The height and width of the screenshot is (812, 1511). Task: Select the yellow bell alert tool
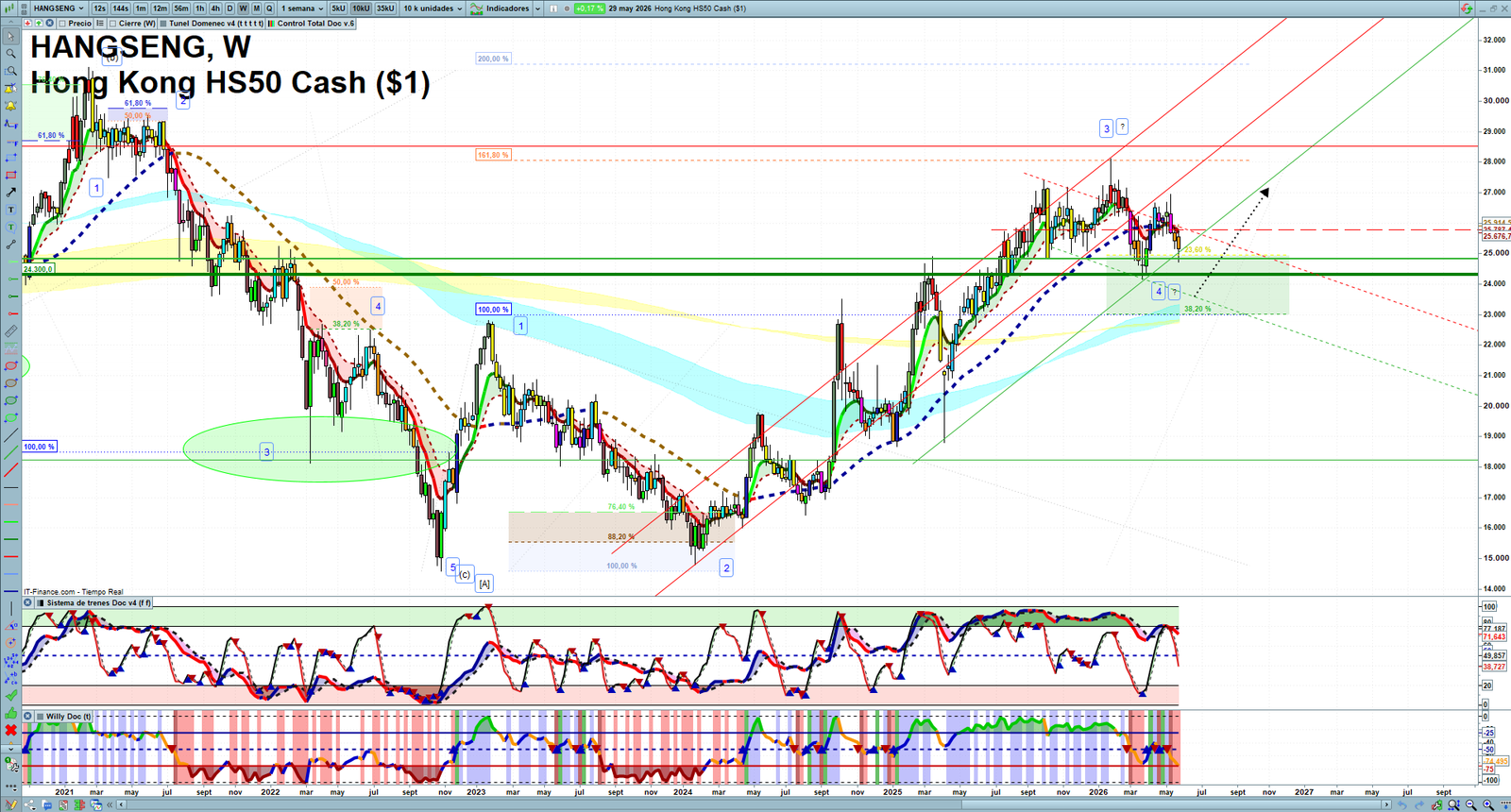tap(11, 106)
